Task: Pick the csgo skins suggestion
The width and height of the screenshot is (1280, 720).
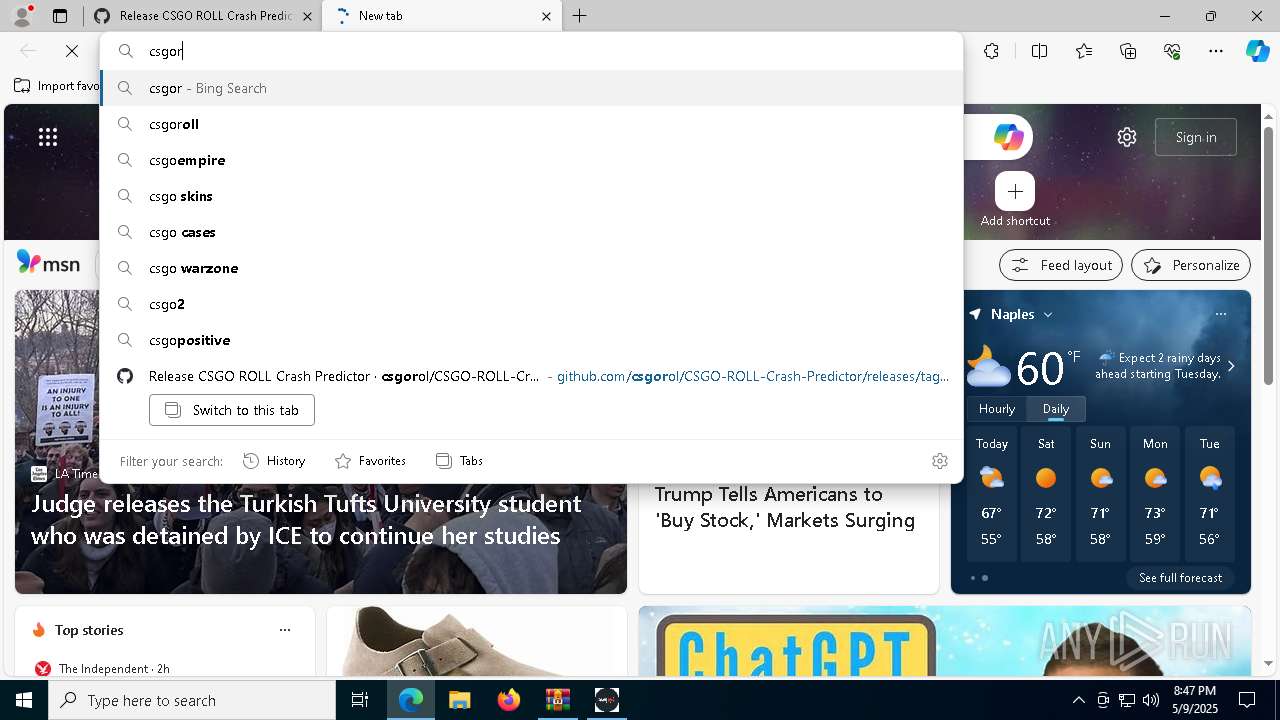Action: 532,196
